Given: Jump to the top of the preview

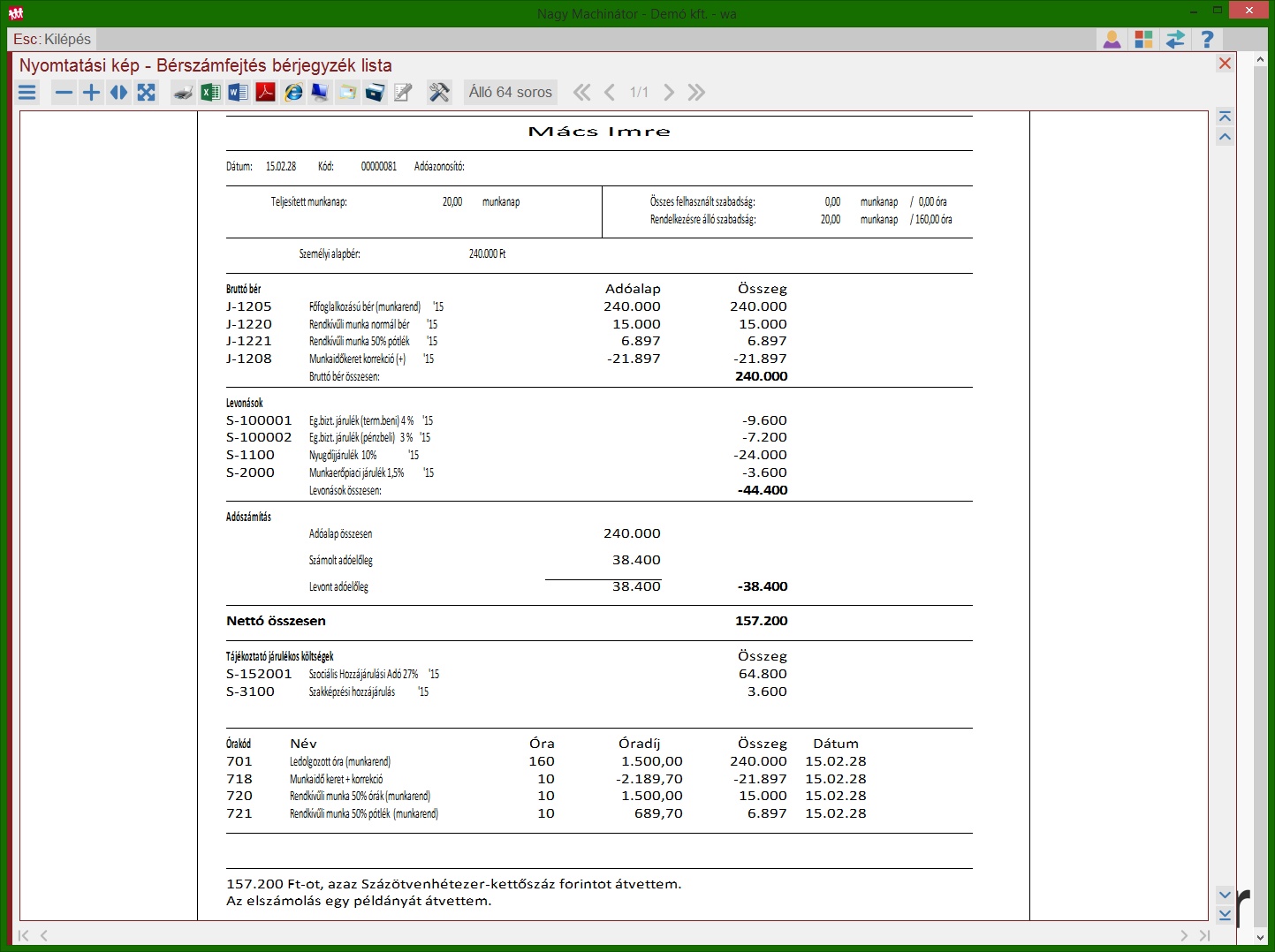Looking at the screenshot, I should (x=1225, y=117).
